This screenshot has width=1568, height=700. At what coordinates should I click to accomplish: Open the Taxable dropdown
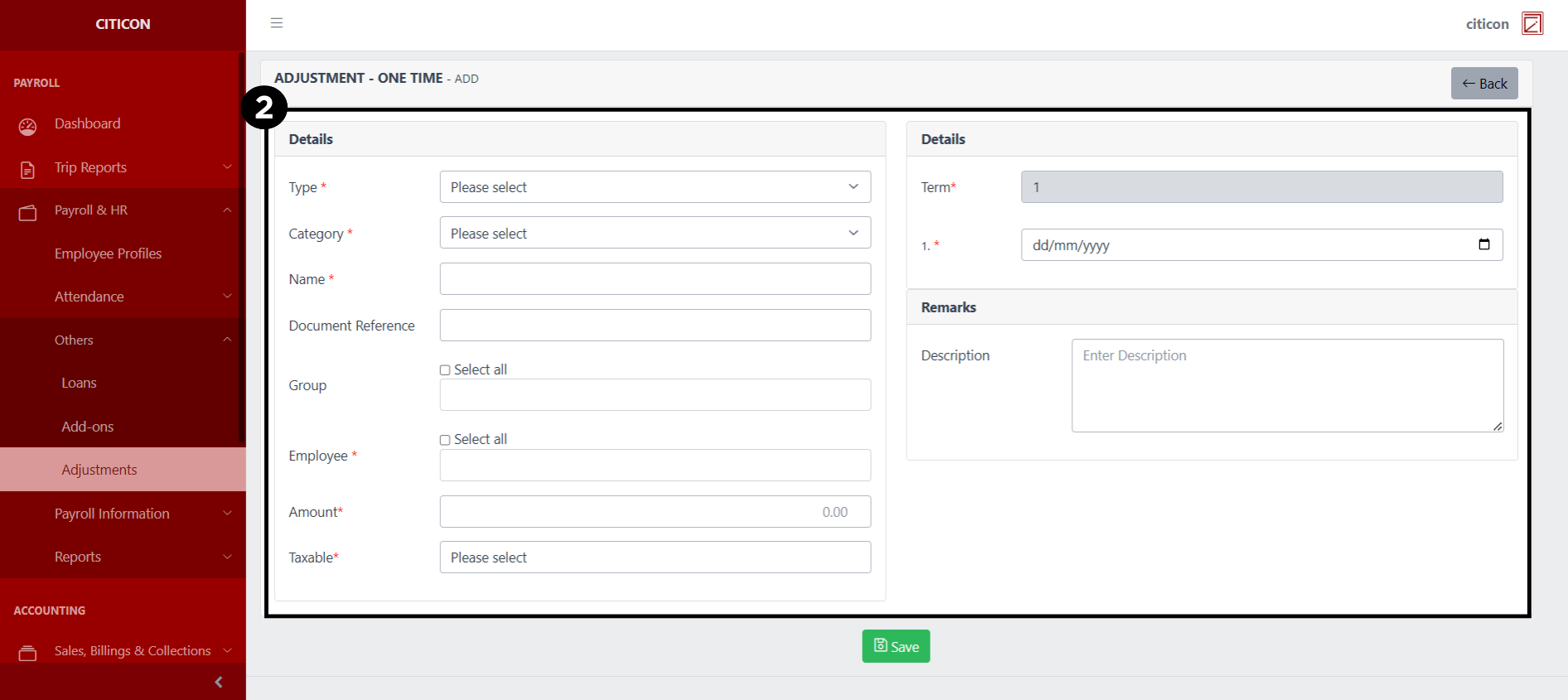(655, 558)
